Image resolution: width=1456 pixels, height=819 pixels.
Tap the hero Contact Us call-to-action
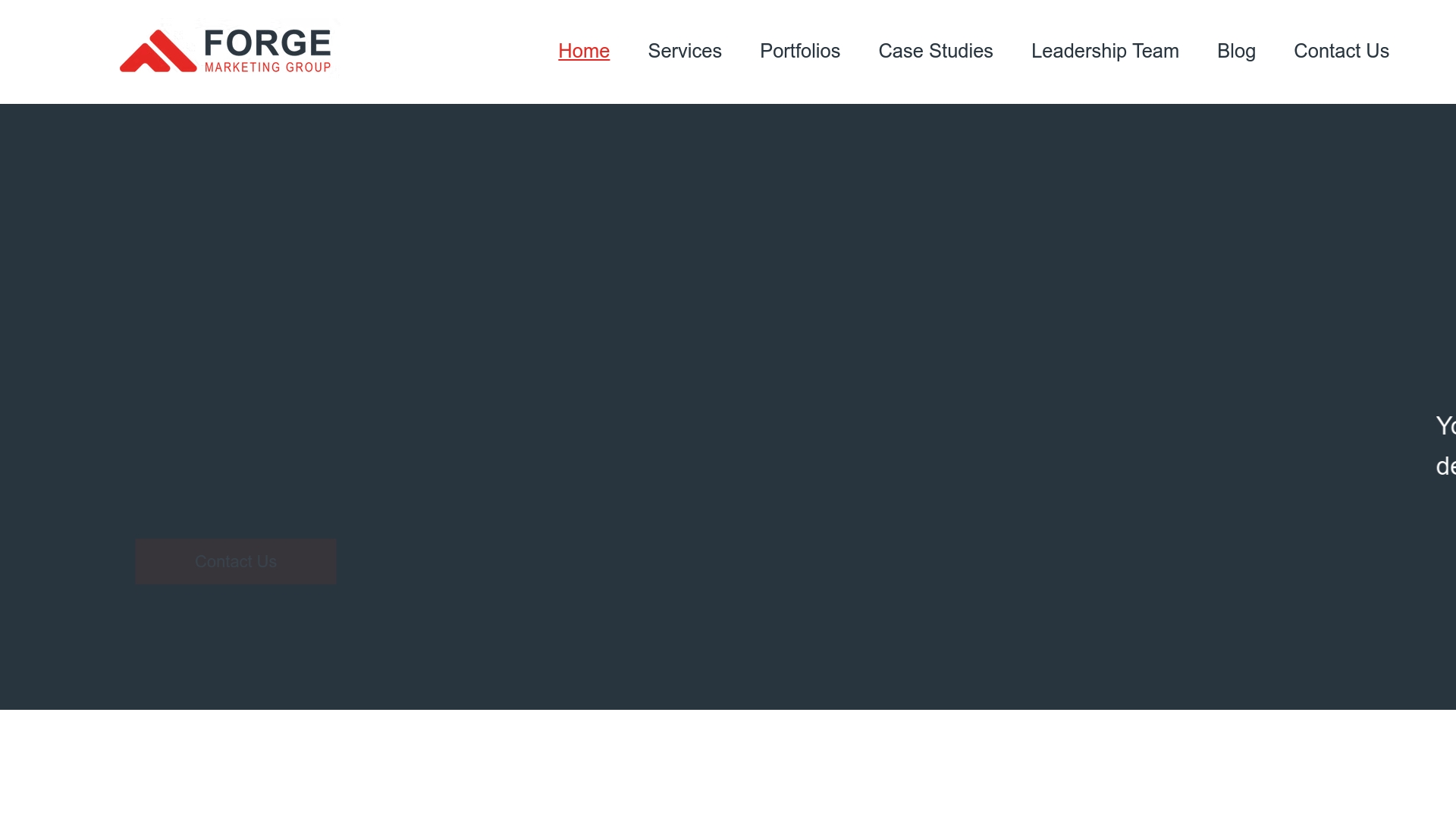click(x=235, y=561)
